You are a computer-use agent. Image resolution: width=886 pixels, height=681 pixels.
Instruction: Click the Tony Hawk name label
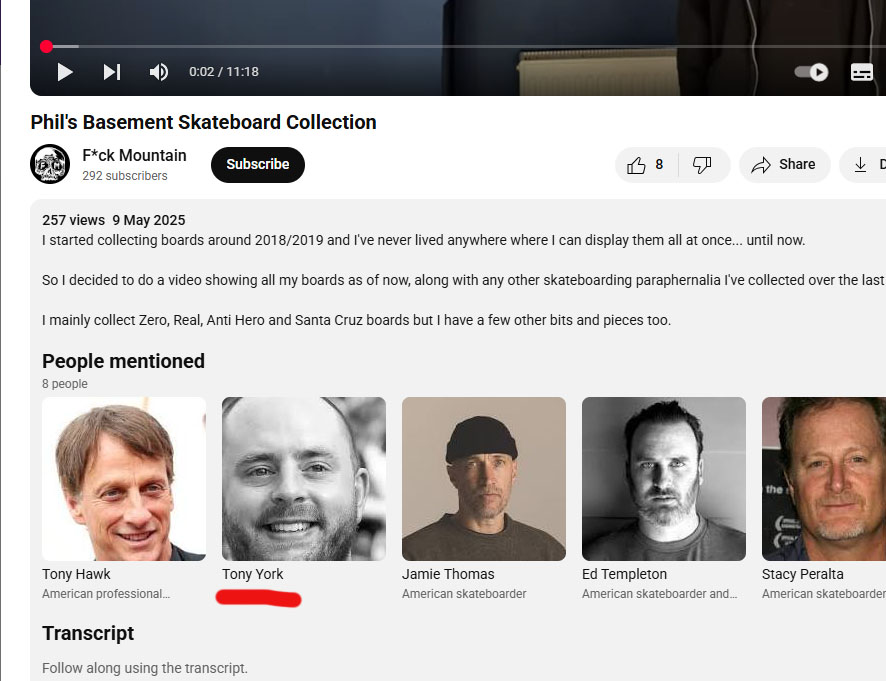[x=76, y=574]
